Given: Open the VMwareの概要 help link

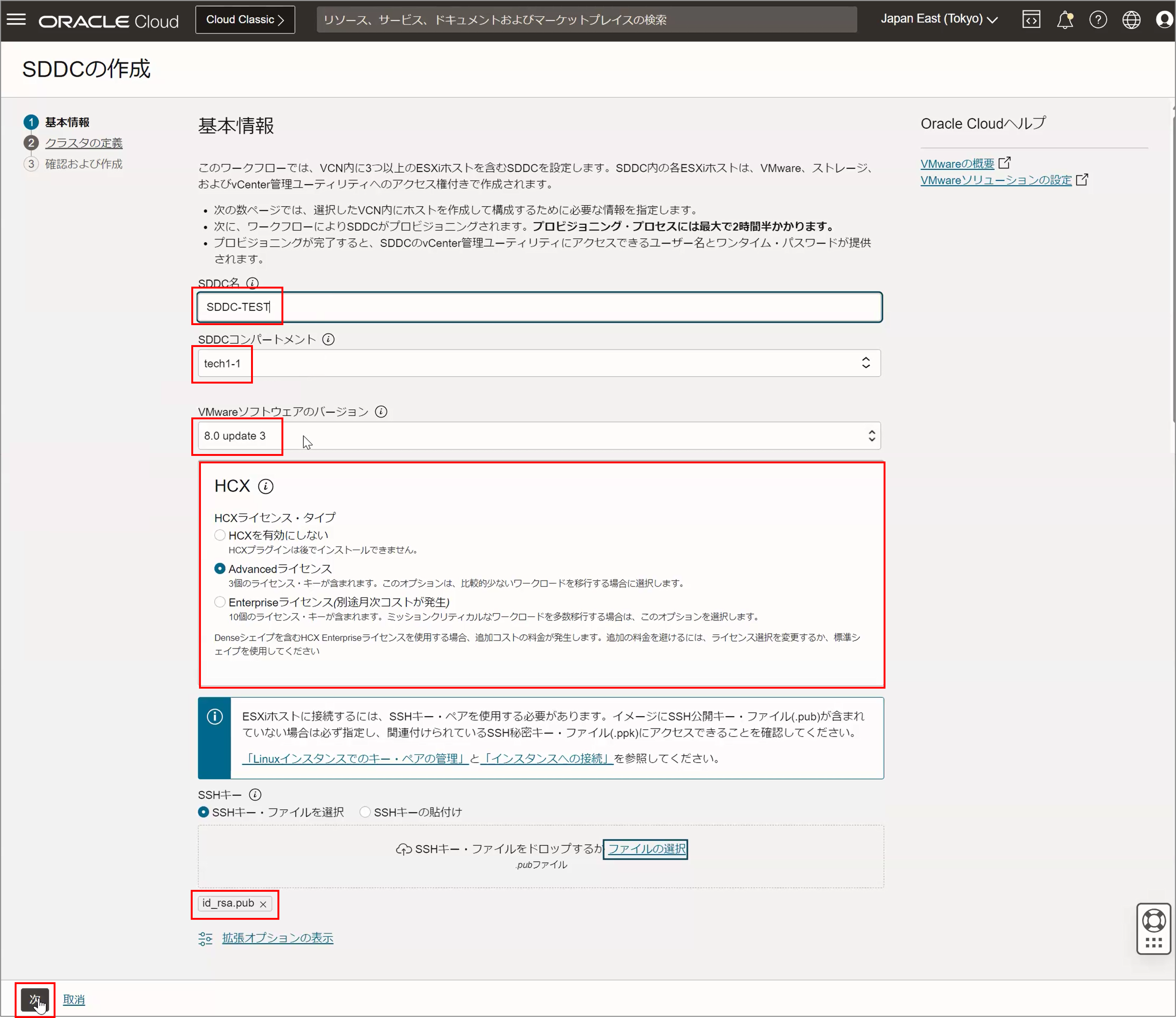Looking at the screenshot, I should [x=958, y=164].
